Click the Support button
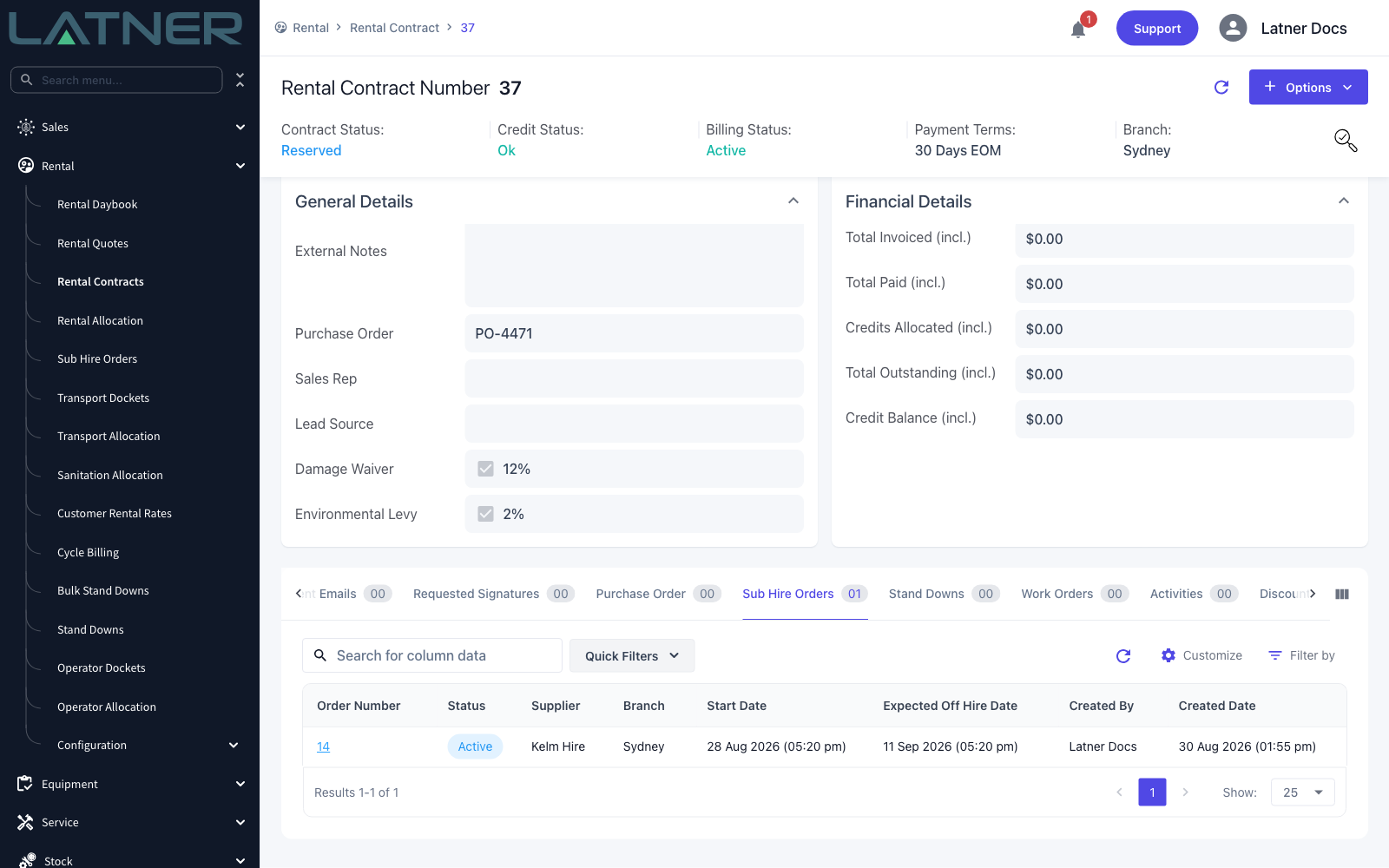The width and height of the screenshot is (1389, 868). point(1157,28)
